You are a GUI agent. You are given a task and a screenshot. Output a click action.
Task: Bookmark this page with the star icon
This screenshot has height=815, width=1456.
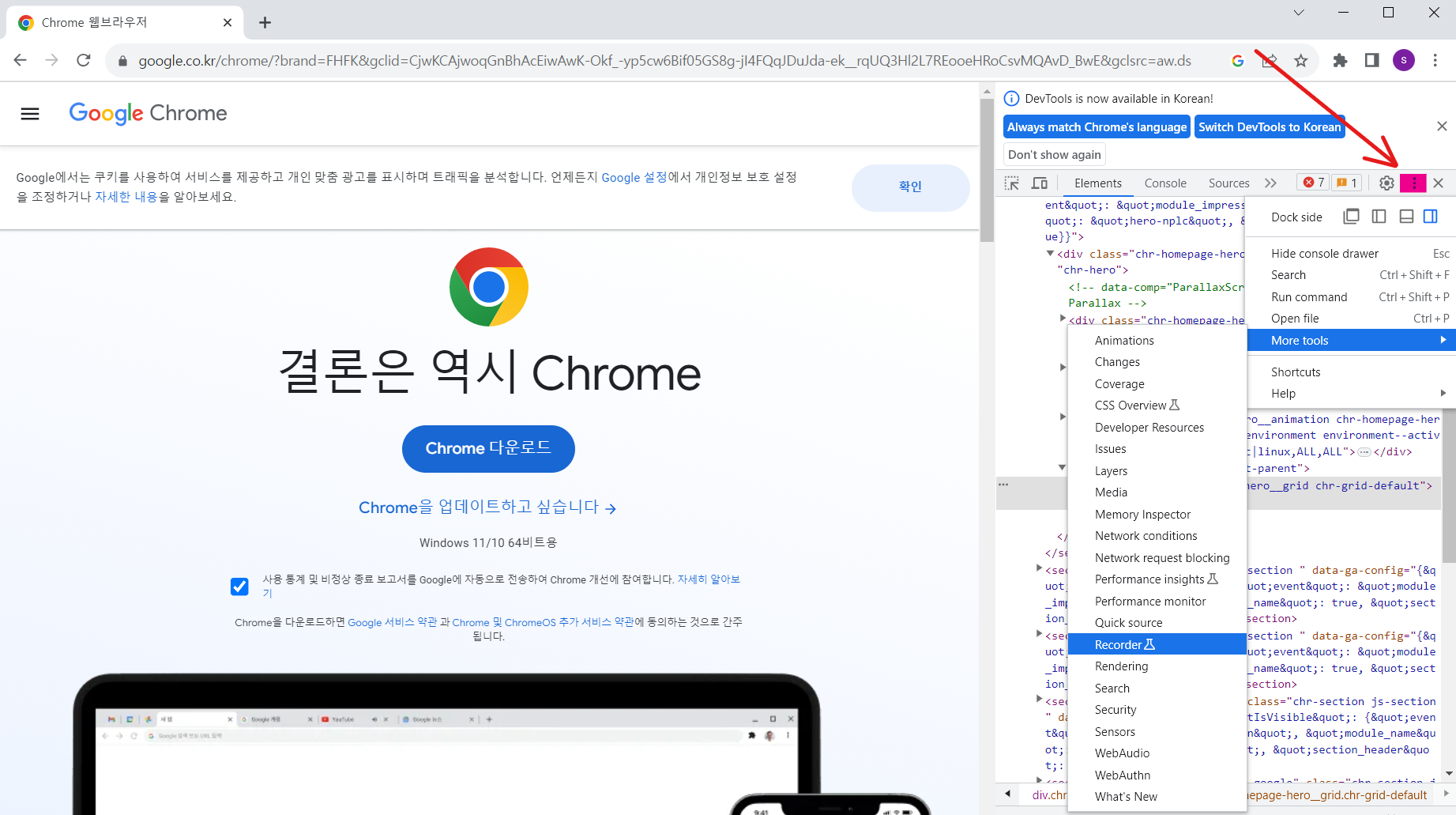1301,60
